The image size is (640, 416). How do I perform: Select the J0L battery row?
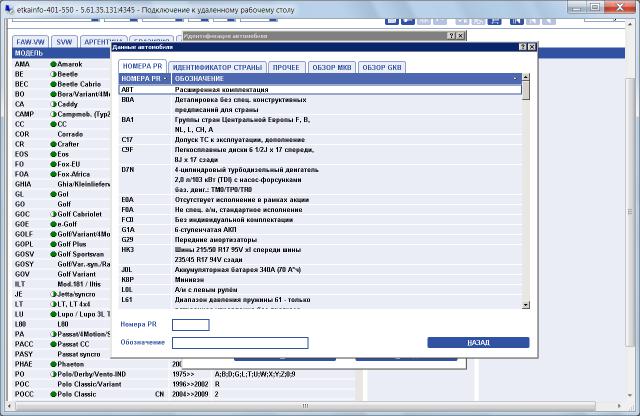pyautogui.click(x=320, y=269)
